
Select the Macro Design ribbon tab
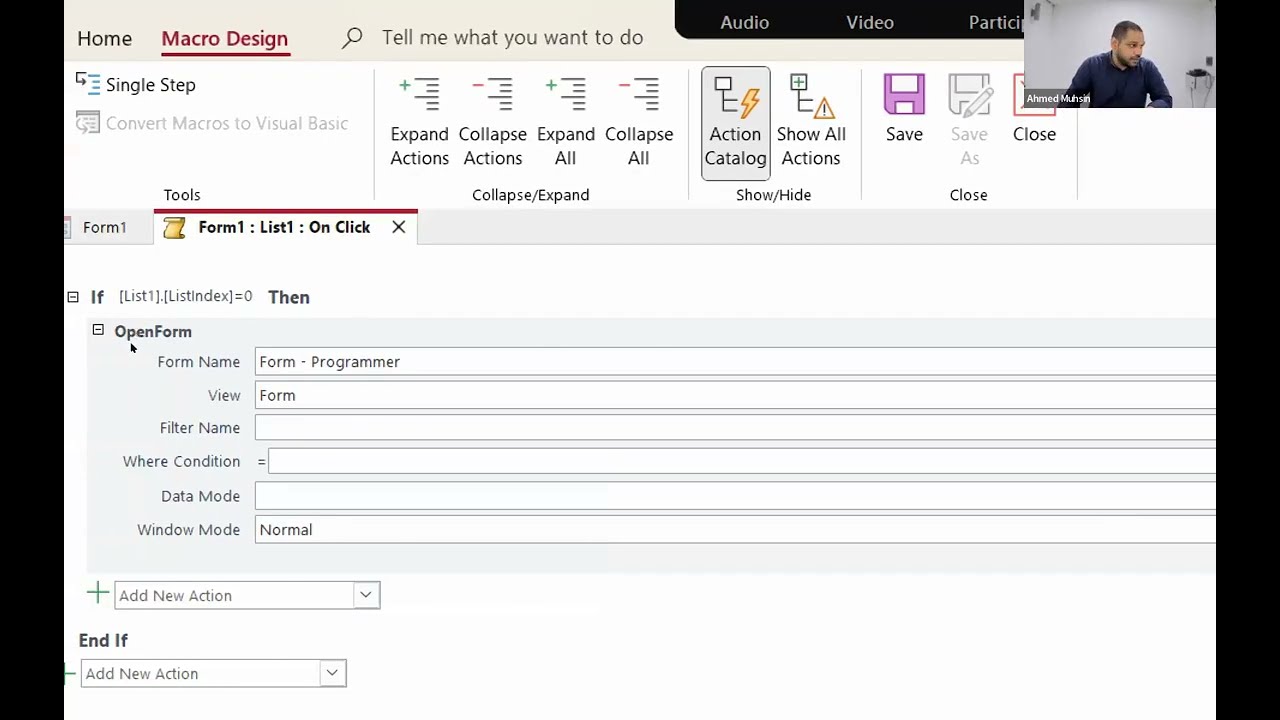coord(224,38)
